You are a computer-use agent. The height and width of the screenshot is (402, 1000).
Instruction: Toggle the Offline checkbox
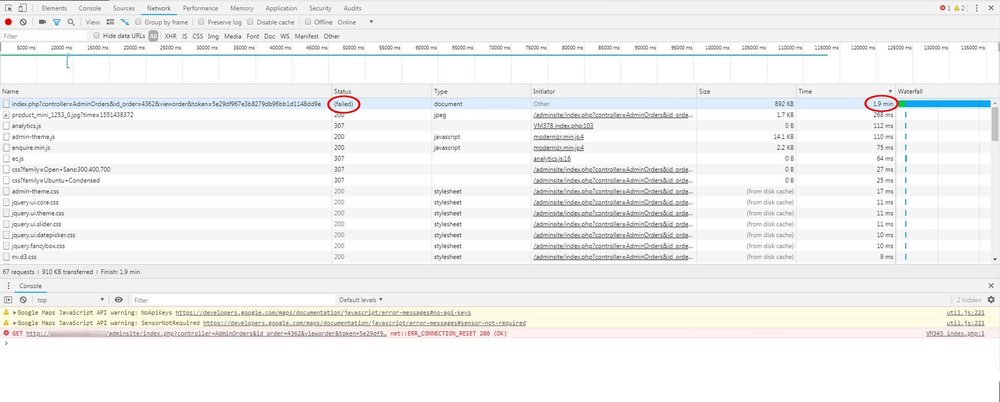tap(308, 22)
